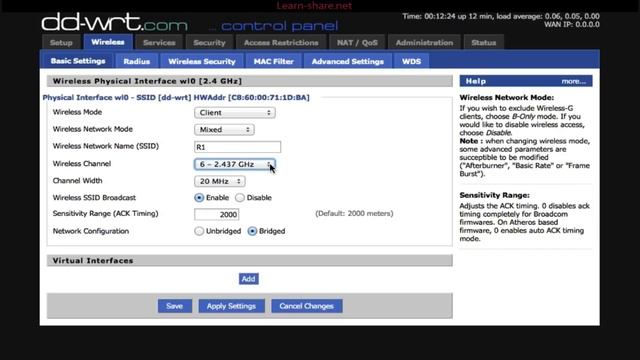Click the Save button
The width and height of the screenshot is (640, 360).
tap(175, 306)
